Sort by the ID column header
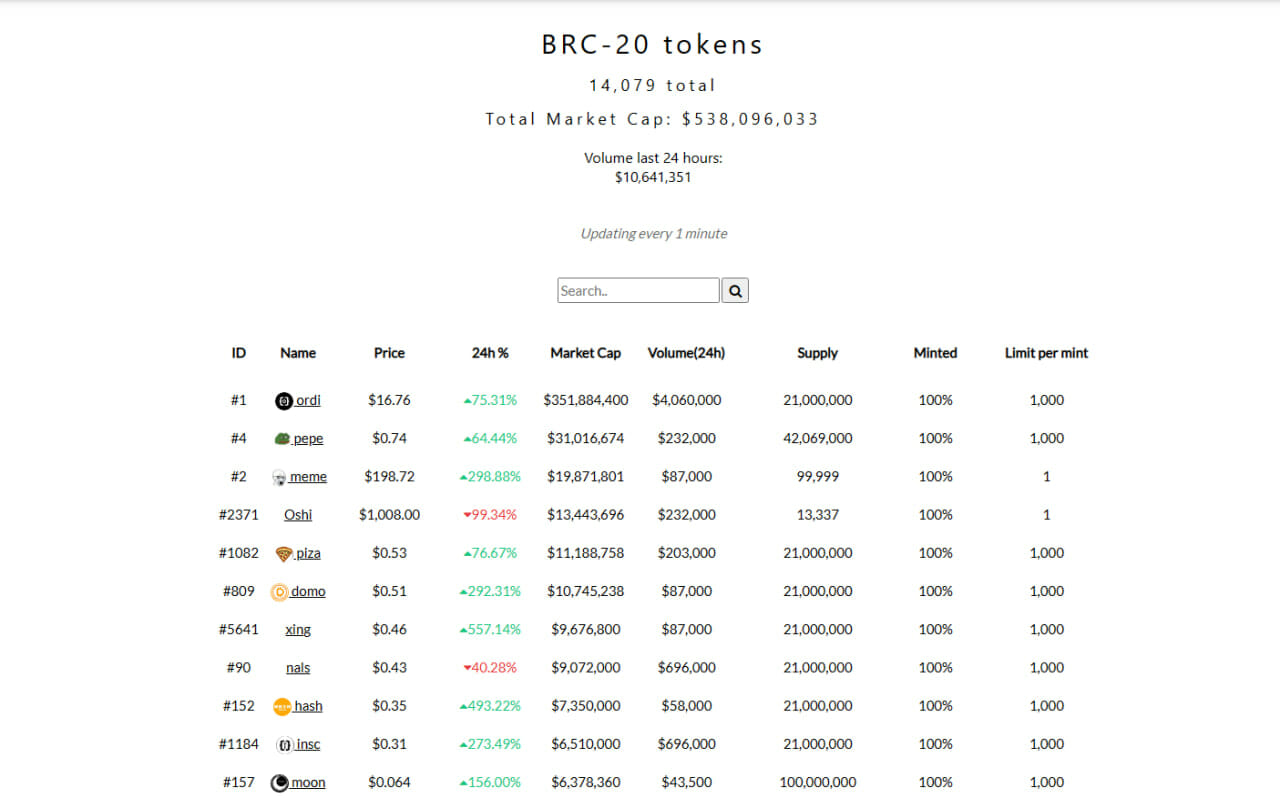 click(239, 353)
